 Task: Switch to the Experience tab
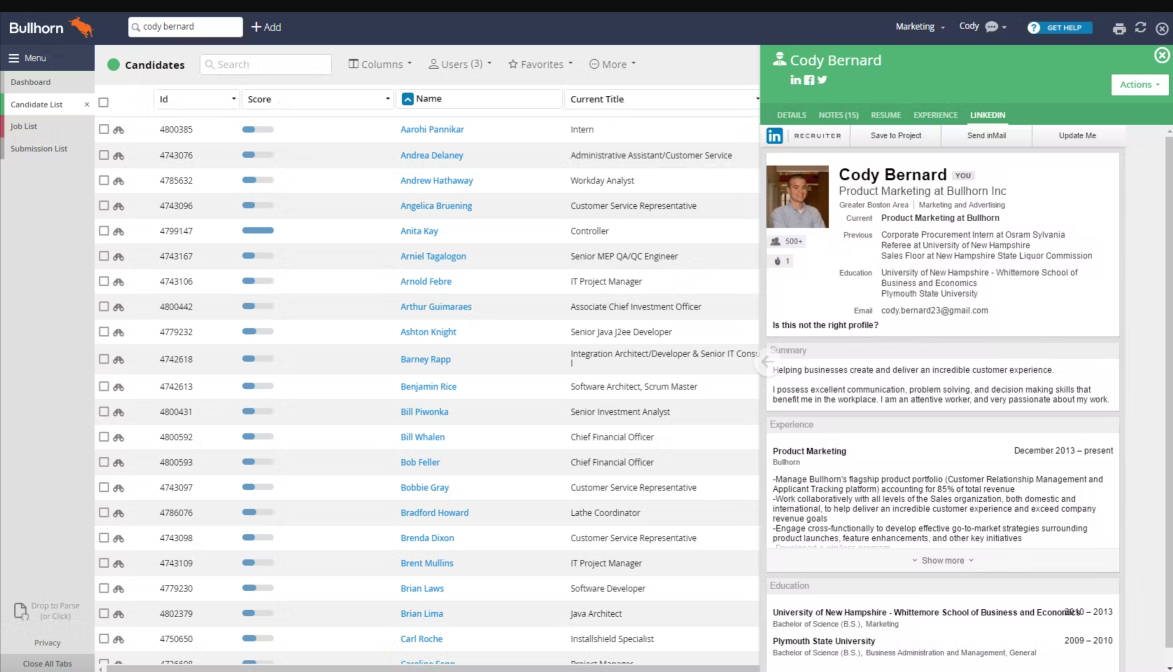point(935,115)
